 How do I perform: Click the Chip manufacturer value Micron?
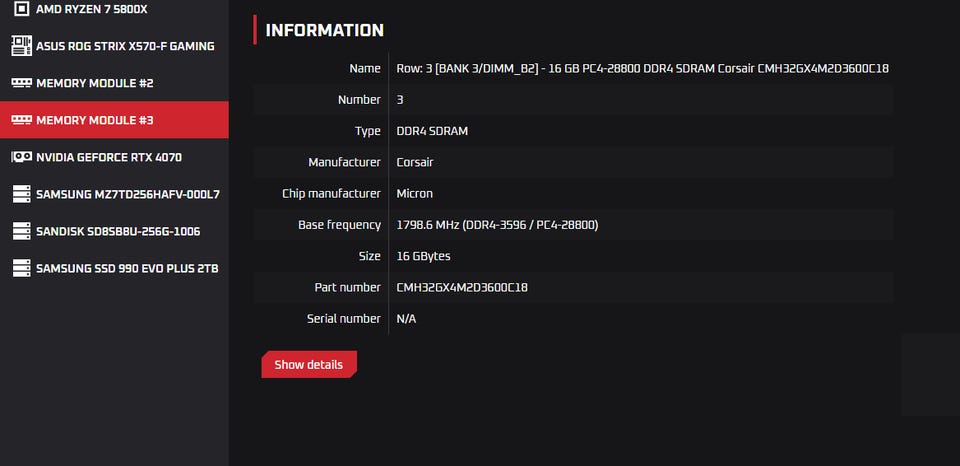click(x=414, y=194)
